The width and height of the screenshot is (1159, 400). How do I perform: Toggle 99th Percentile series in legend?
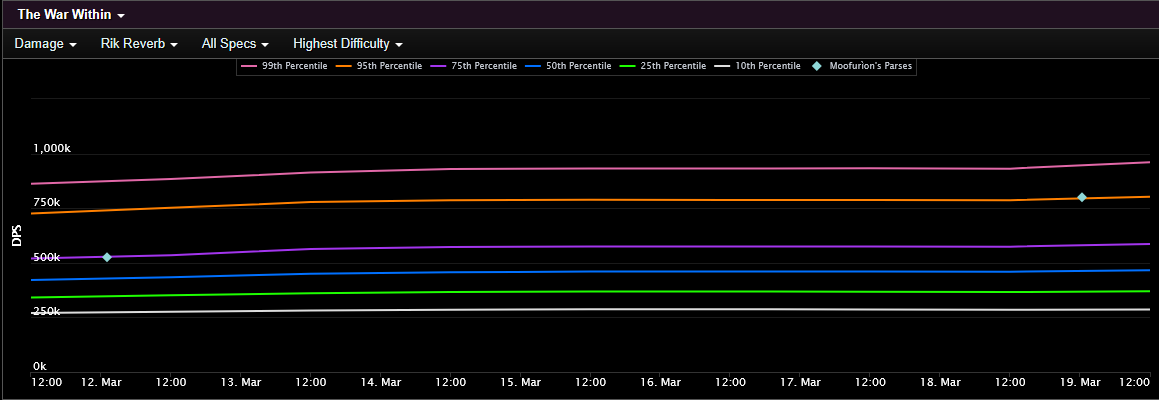(x=283, y=66)
